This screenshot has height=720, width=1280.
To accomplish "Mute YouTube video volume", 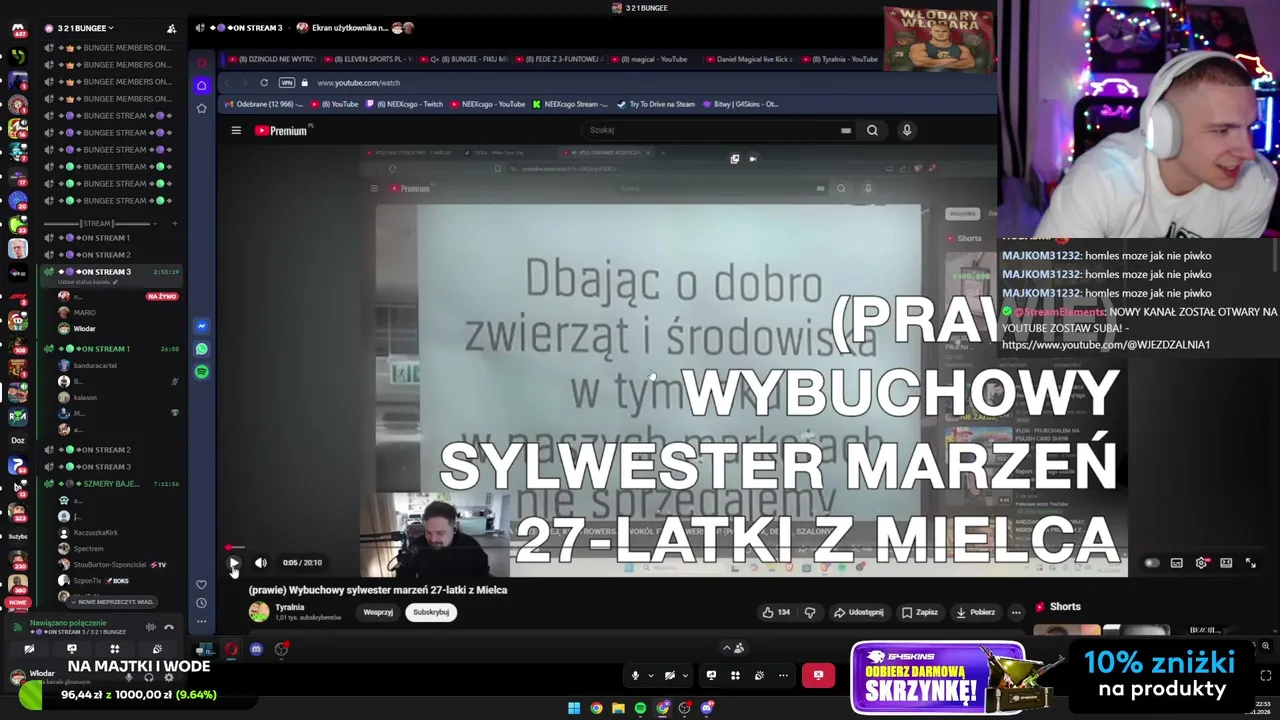I will [260, 563].
